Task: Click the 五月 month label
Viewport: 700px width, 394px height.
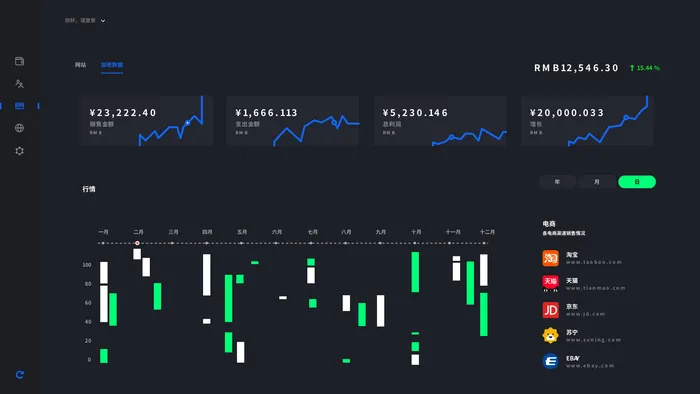Action: point(242,232)
